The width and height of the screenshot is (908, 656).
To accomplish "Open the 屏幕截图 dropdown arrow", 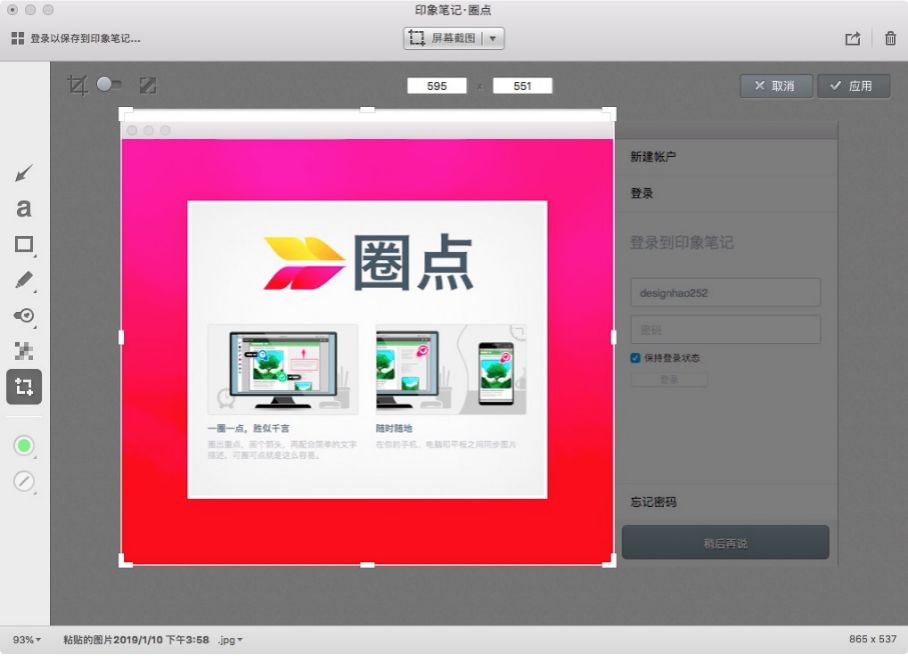I will [493, 38].
